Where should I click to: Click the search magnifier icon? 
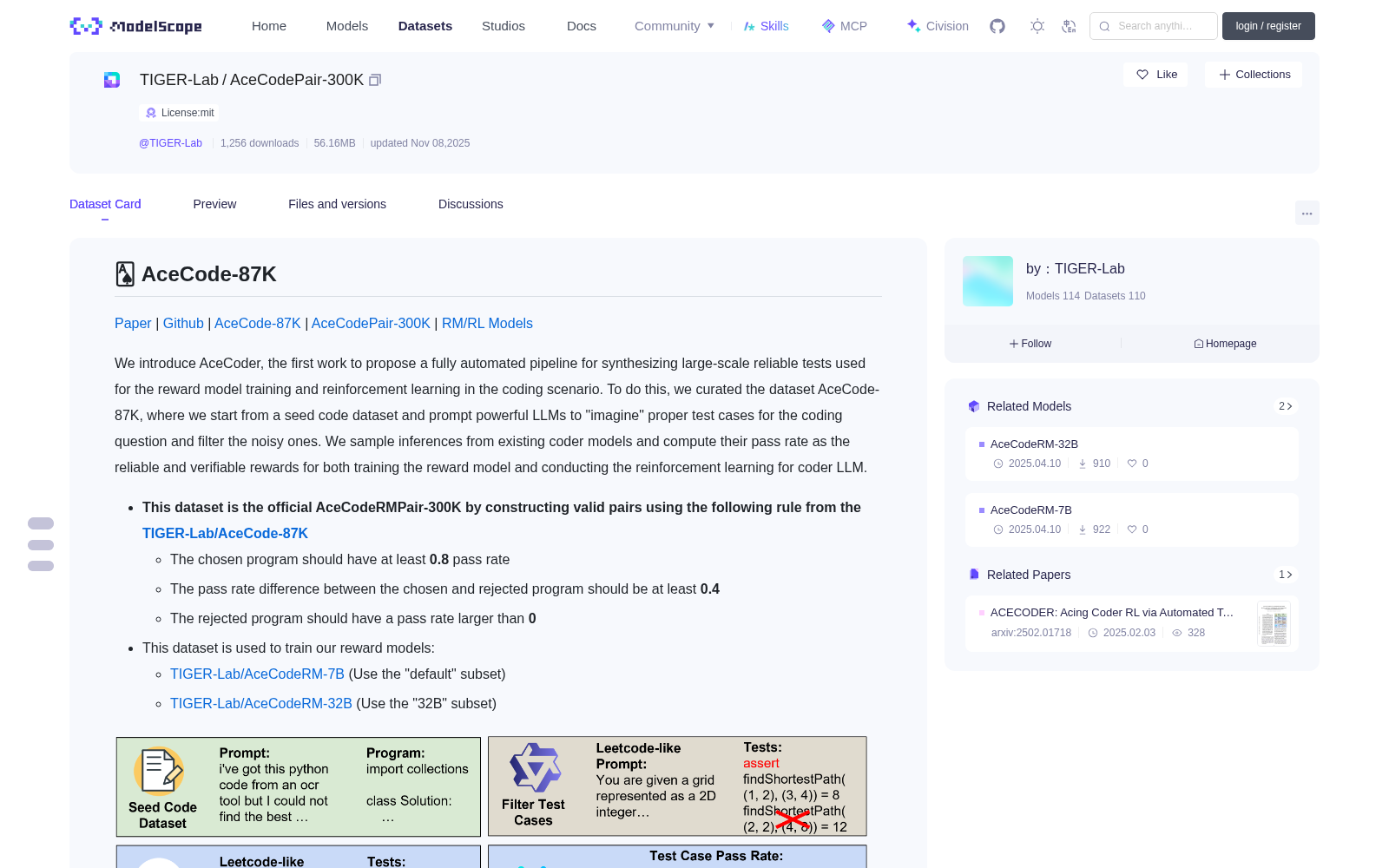(1104, 26)
